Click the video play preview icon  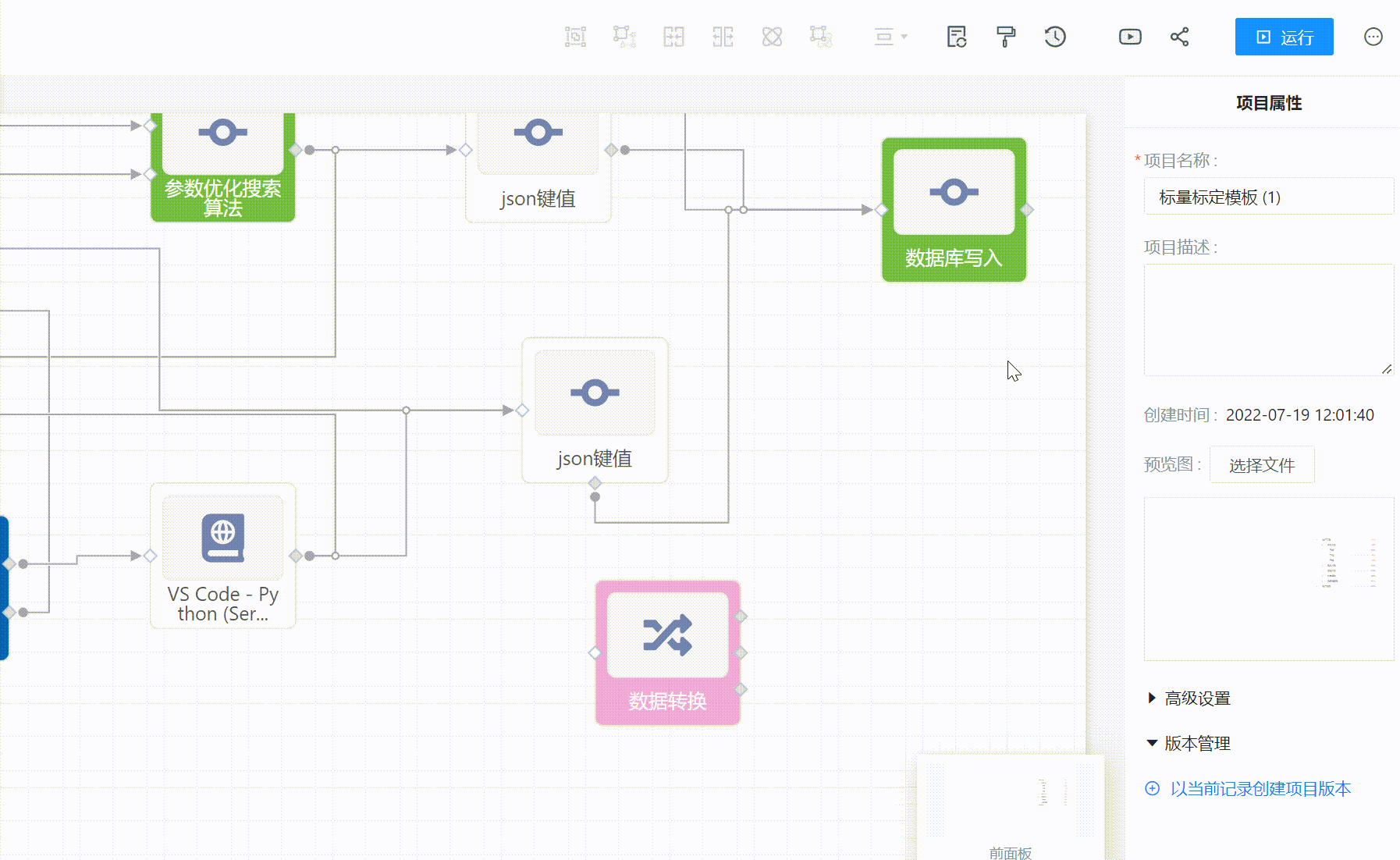[x=1129, y=37]
